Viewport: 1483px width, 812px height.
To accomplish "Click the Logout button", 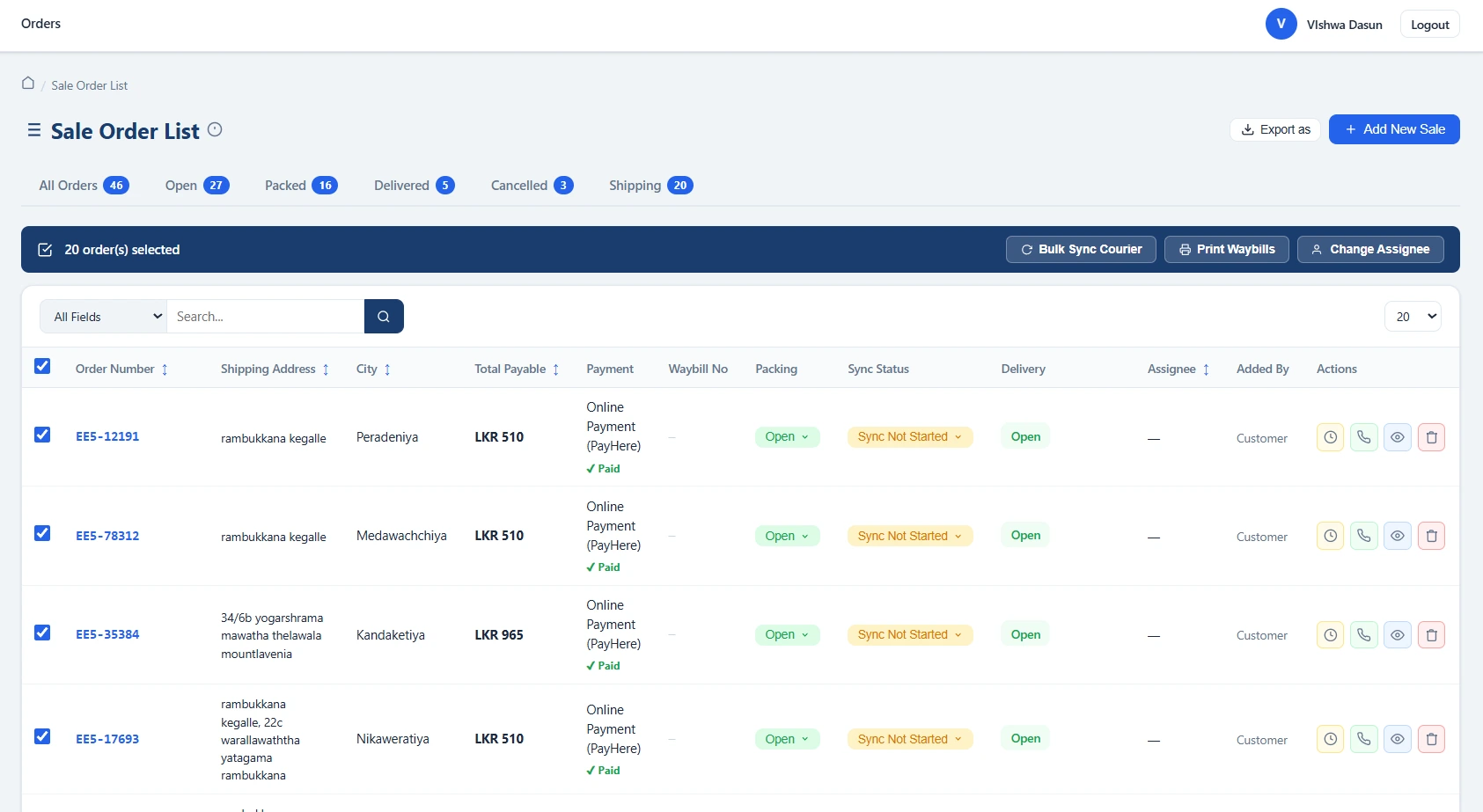I will (1430, 25).
